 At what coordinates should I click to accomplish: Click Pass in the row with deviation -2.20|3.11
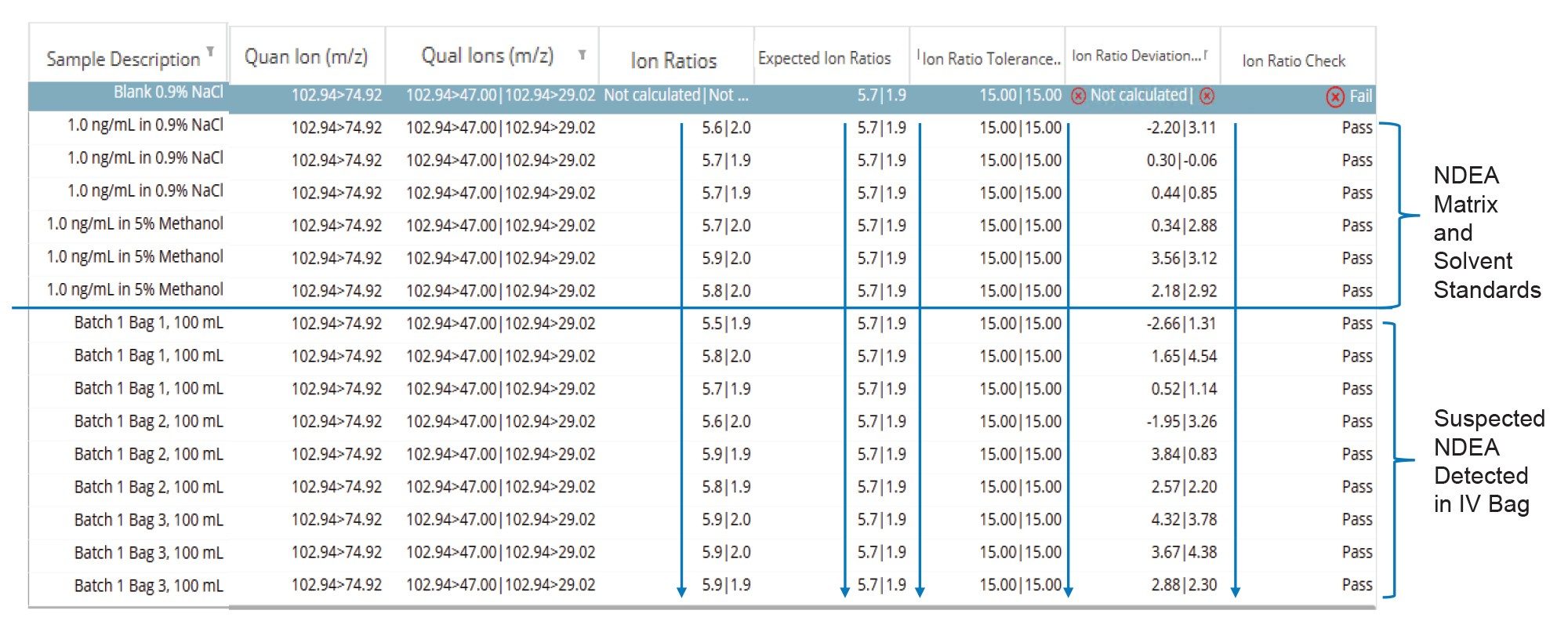1357,128
